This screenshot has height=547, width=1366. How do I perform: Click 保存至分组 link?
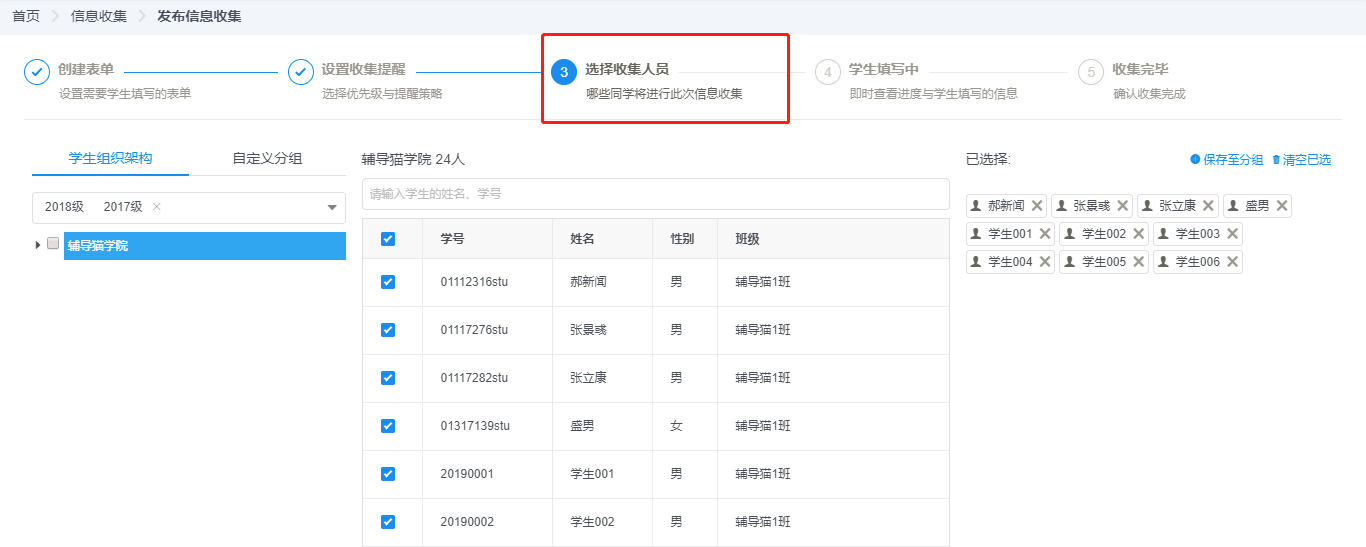pyautogui.click(x=1227, y=160)
